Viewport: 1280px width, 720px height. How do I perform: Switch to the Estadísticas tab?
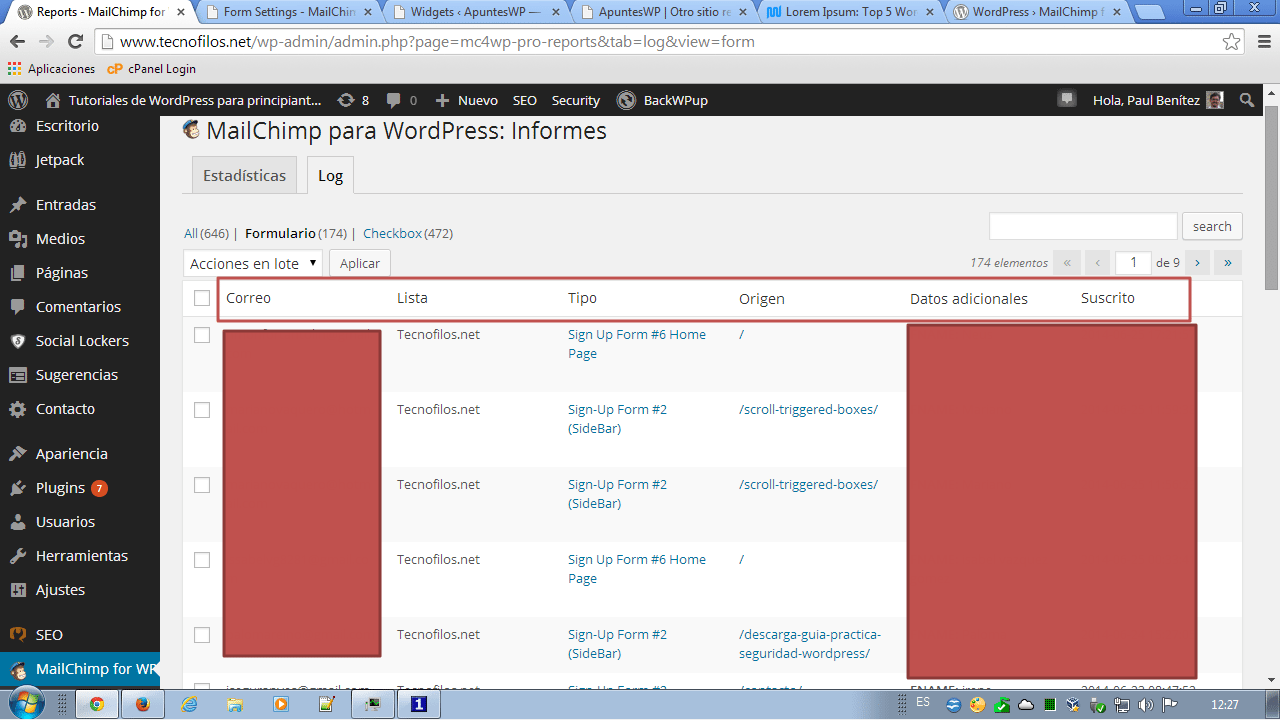(245, 175)
